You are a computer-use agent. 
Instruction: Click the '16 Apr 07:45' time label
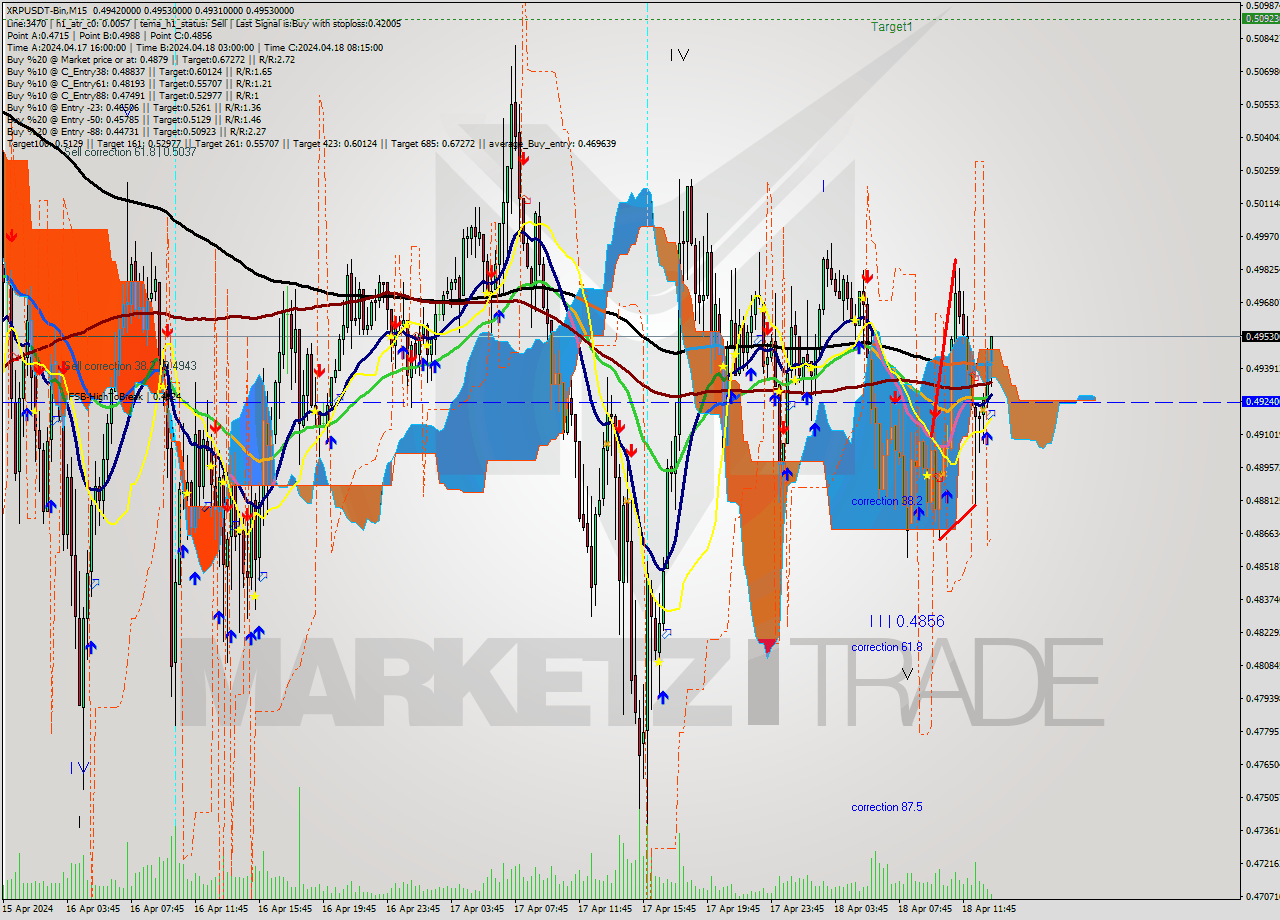tap(156, 909)
